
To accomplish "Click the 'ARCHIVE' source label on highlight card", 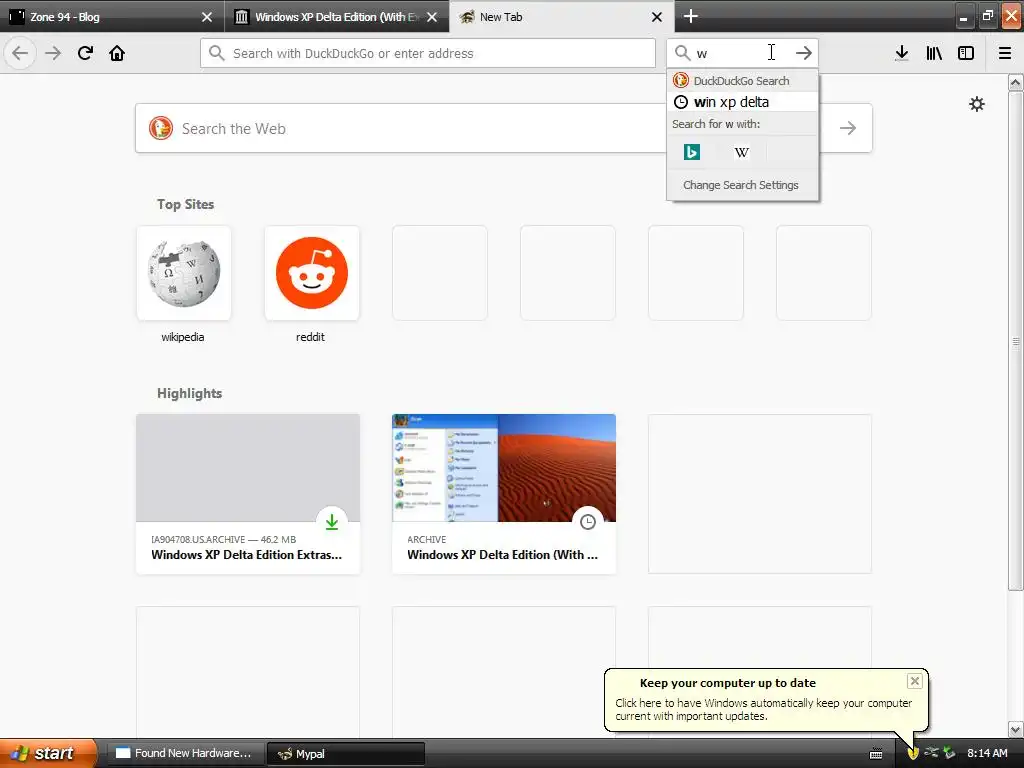I will 426,539.
